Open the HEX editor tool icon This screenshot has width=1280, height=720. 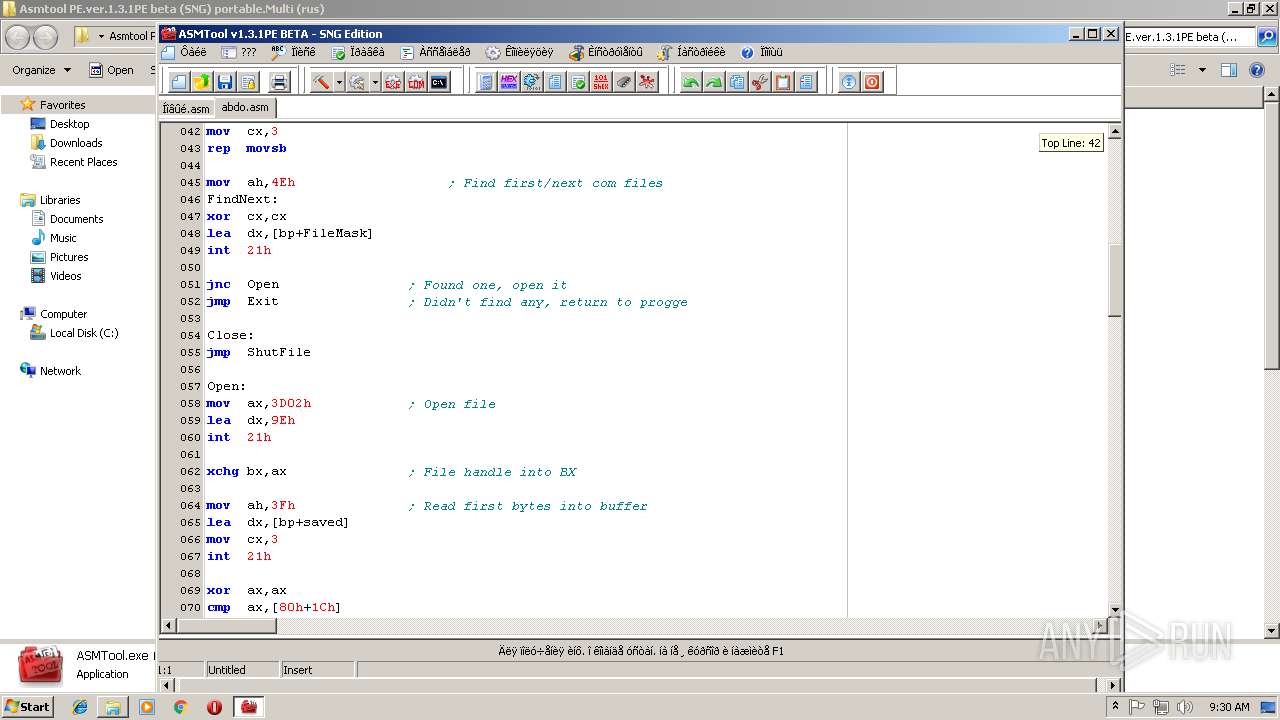[x=509, y=82]
